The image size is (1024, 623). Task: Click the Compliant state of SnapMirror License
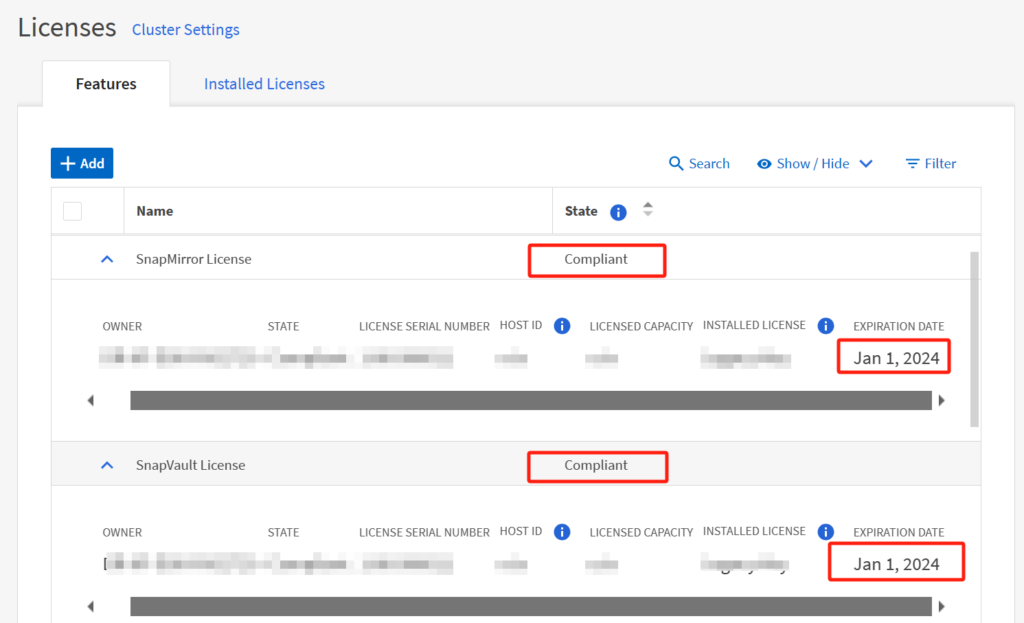point(596,259)
